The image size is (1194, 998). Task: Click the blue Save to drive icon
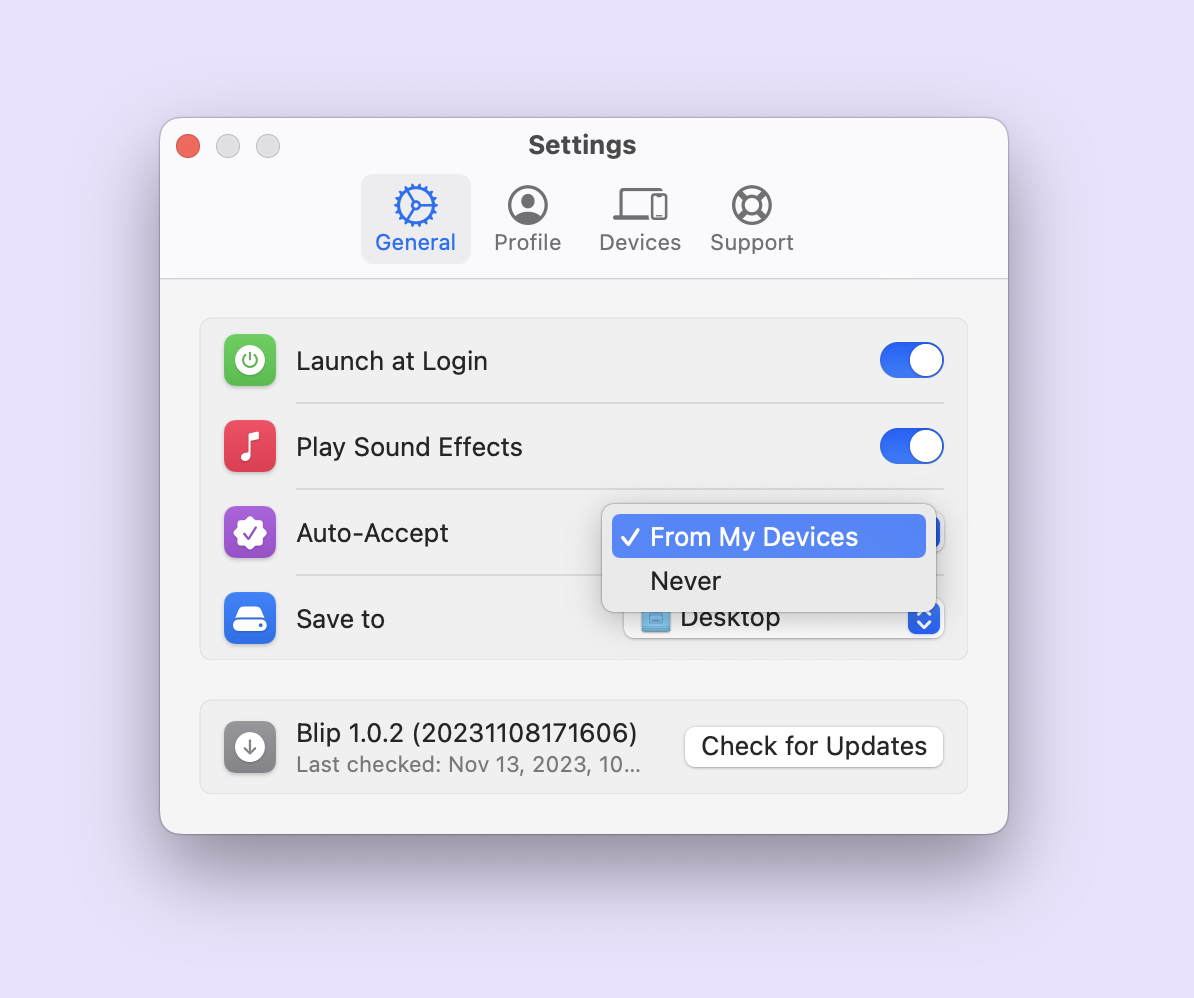(x=249, y=618)
